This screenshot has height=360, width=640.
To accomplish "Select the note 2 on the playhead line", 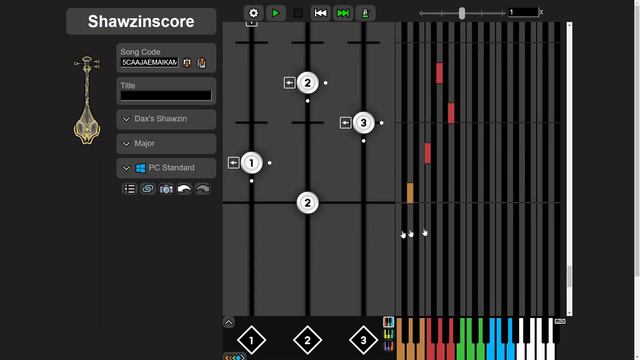I will pyautogui.click(x=307, y=203).
